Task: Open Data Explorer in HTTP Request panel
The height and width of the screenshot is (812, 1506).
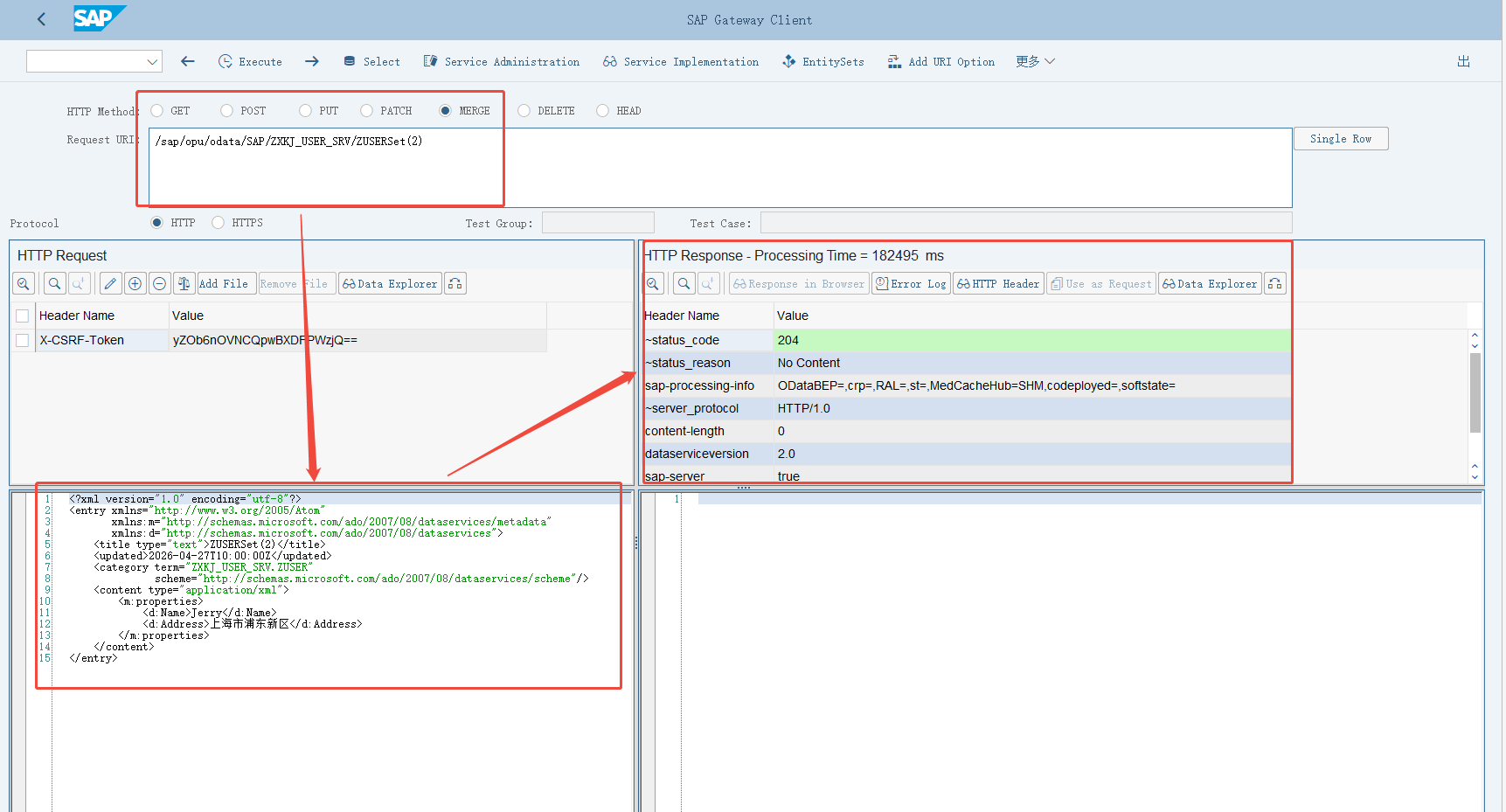Action: 390,283
